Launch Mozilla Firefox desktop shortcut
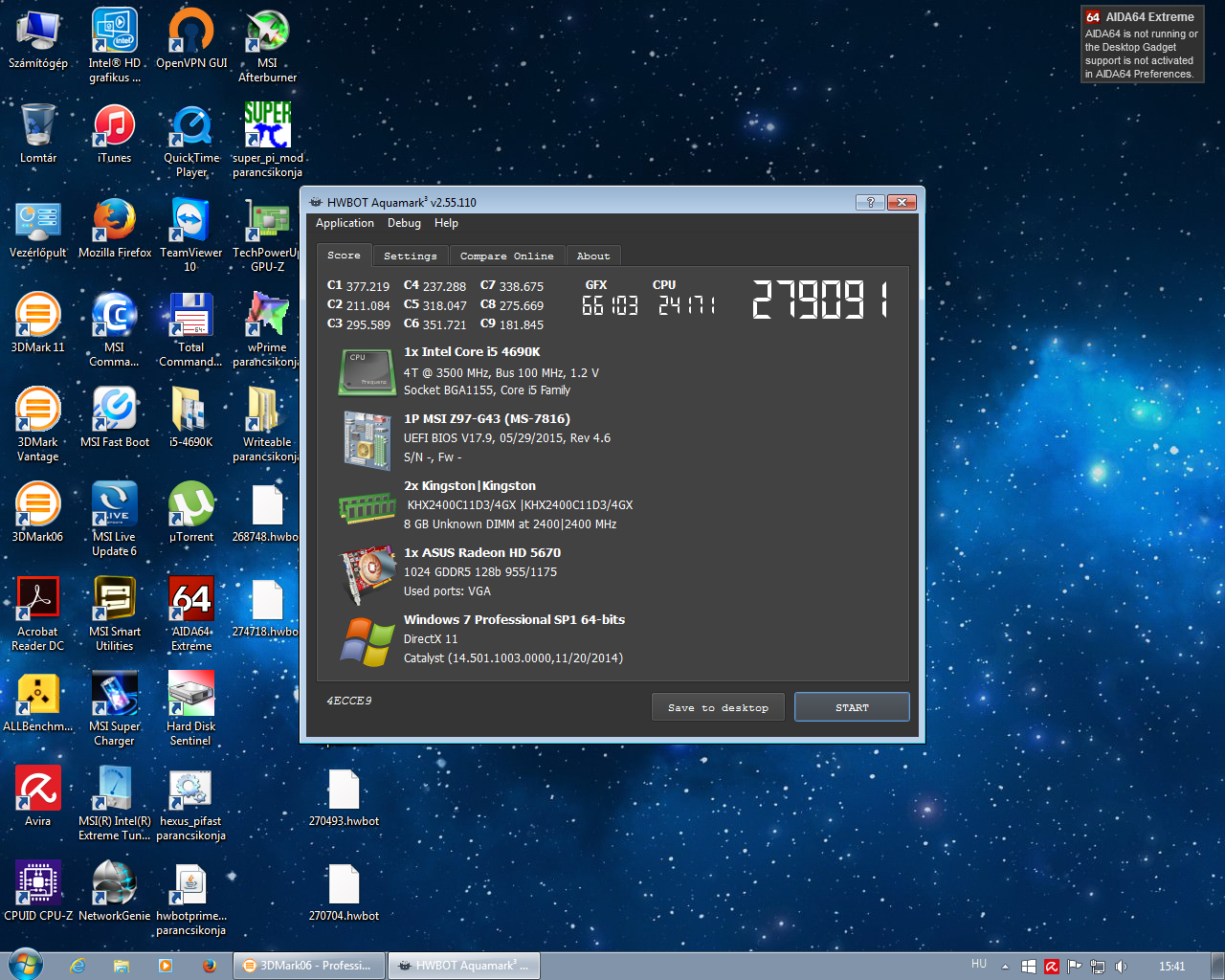Image resolution: width=1225 pixels, height=980 pixels. (115, 230)
